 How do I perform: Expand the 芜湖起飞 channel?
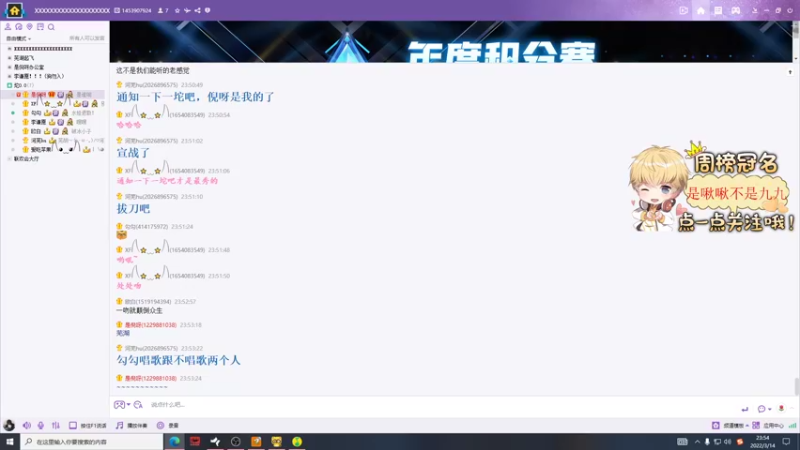tap(9, 58)
